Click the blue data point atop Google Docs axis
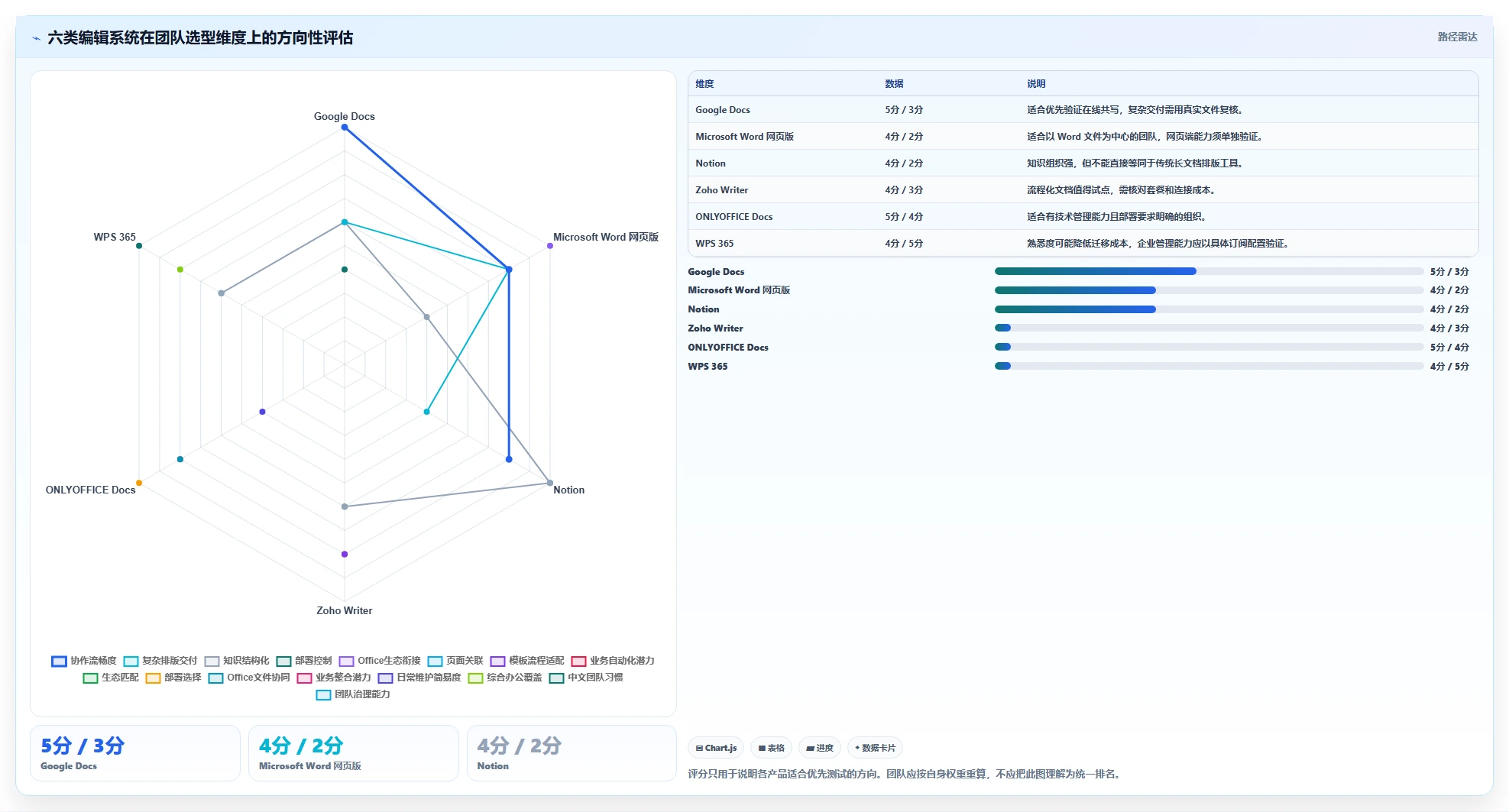This screenshot has width=1509, height=812. click(345, 128)
